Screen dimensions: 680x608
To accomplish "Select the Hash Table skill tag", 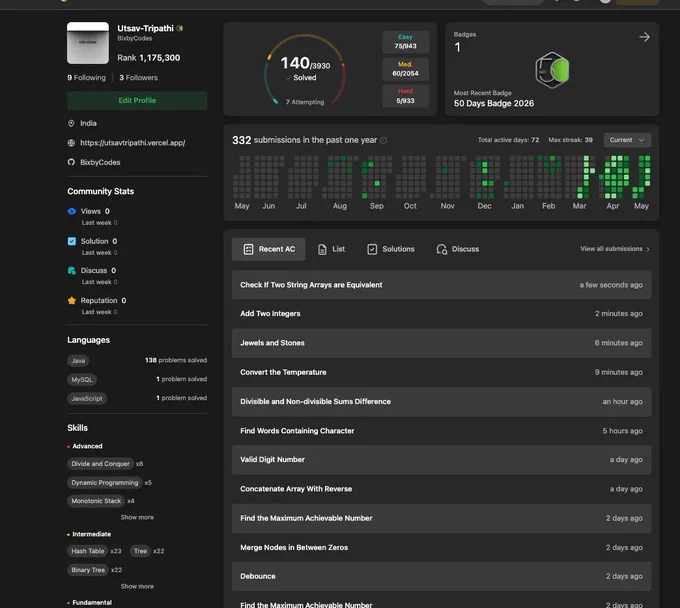I will pos(88,551).
